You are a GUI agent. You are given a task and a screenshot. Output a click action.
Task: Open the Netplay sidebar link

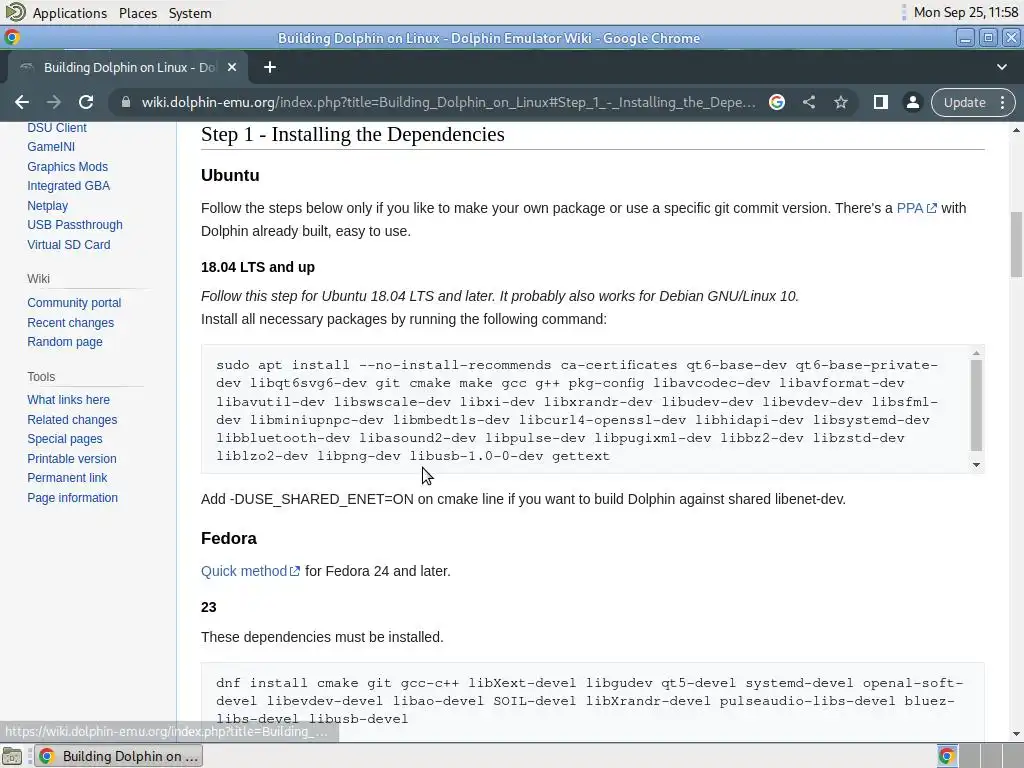[x=48, y=206]
